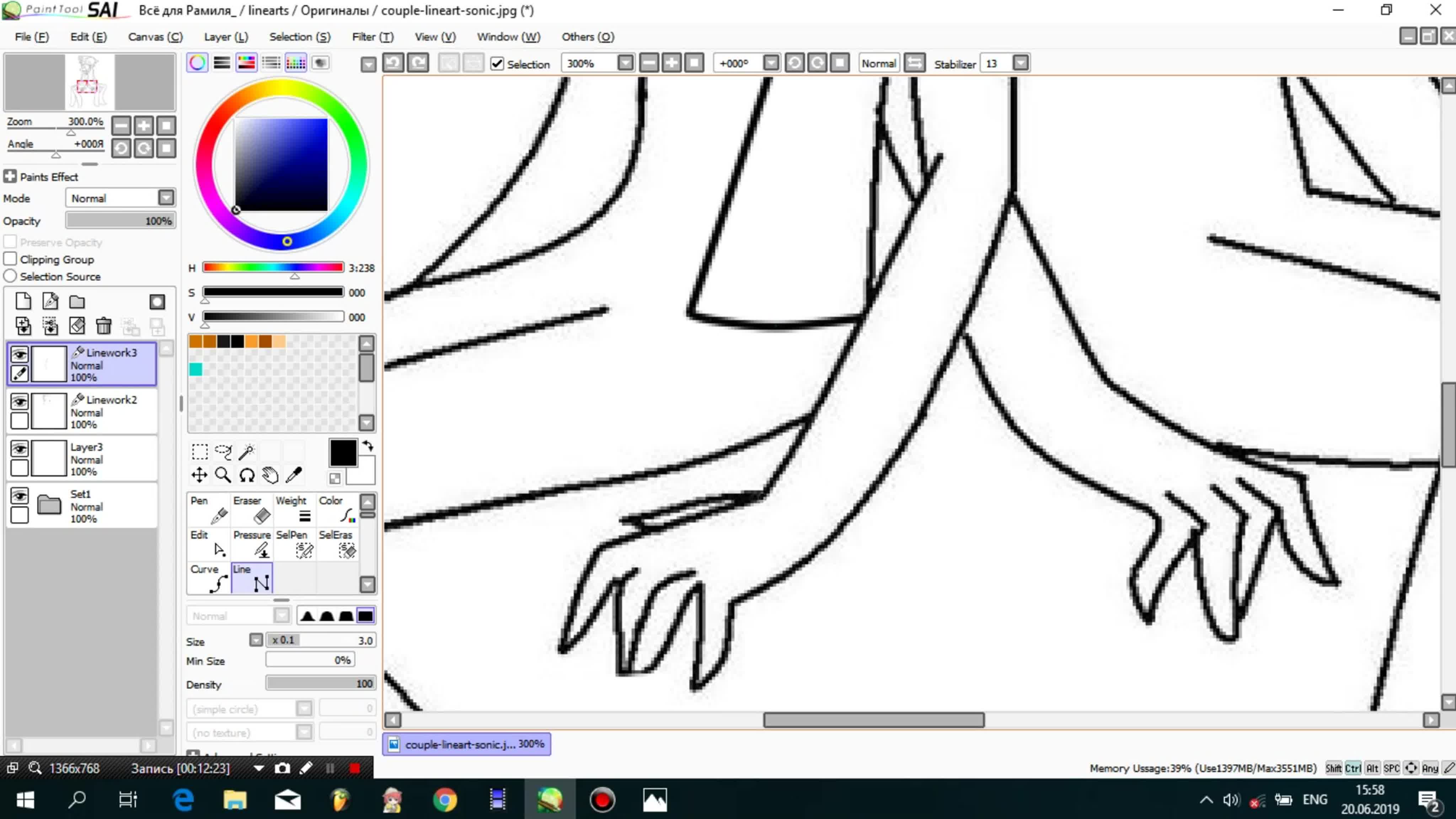
Task: Click the undo button in toolbar
Action: point(394,63)
